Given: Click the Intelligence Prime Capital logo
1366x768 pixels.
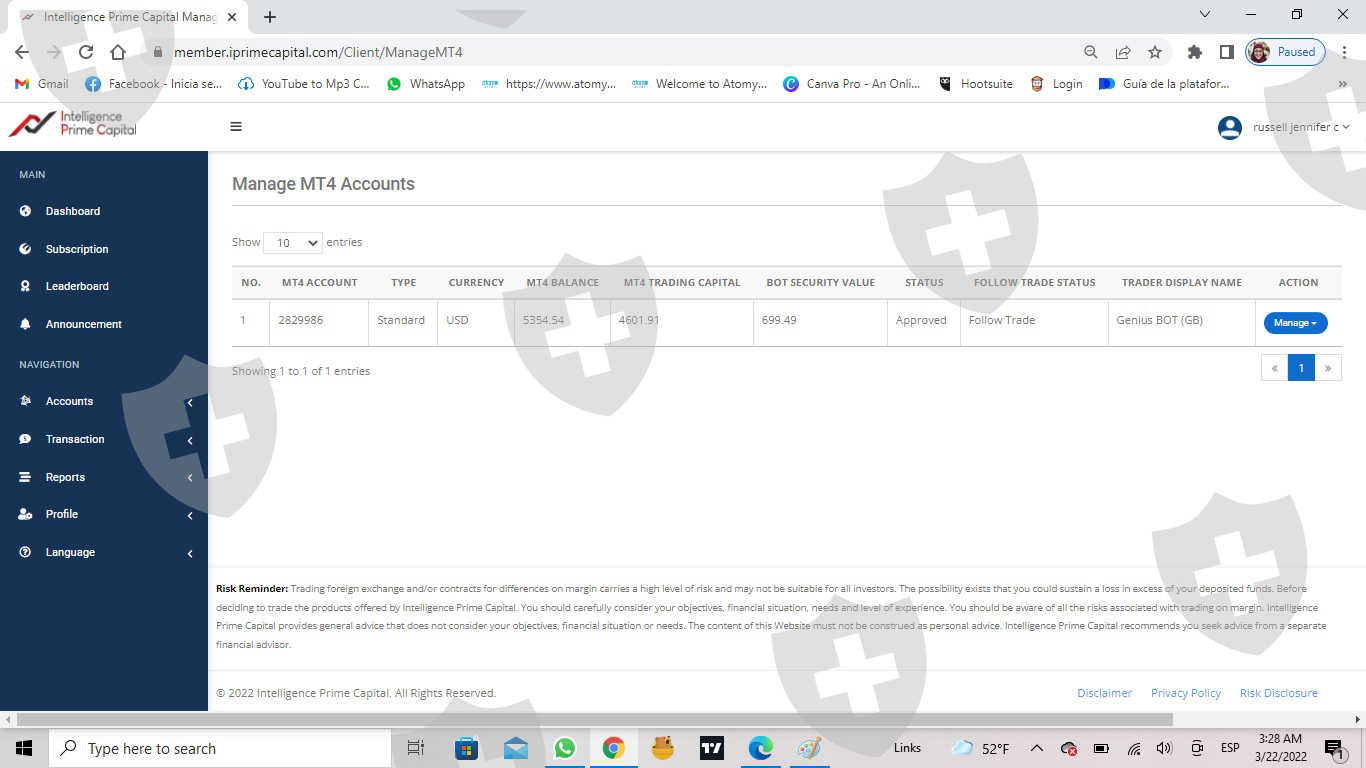Looking at the screenshot, I should pos(72,124).
